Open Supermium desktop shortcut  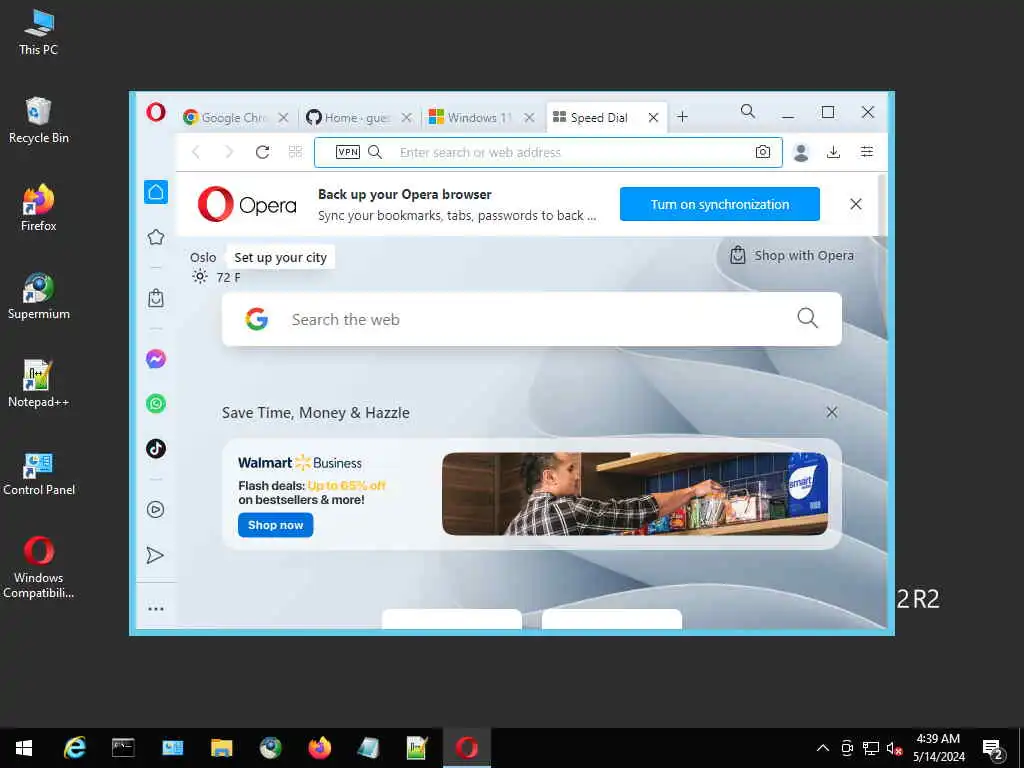point(39,296)
